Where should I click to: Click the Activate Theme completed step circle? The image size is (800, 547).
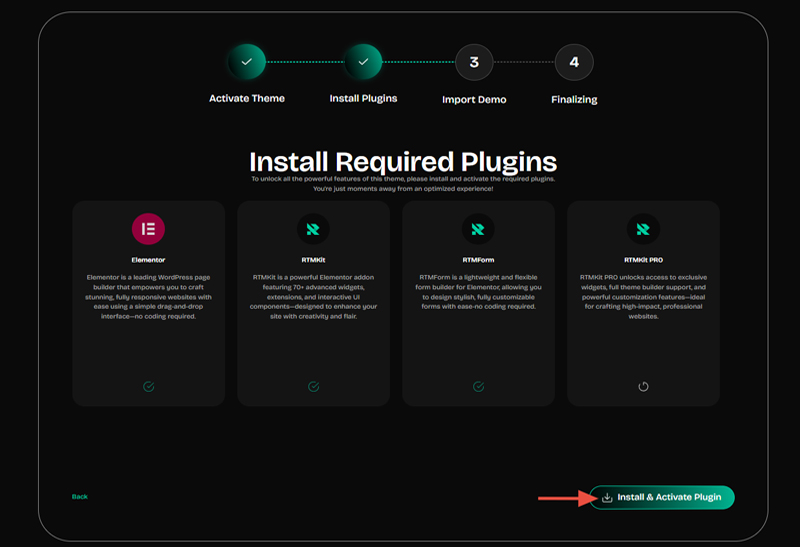246,62
